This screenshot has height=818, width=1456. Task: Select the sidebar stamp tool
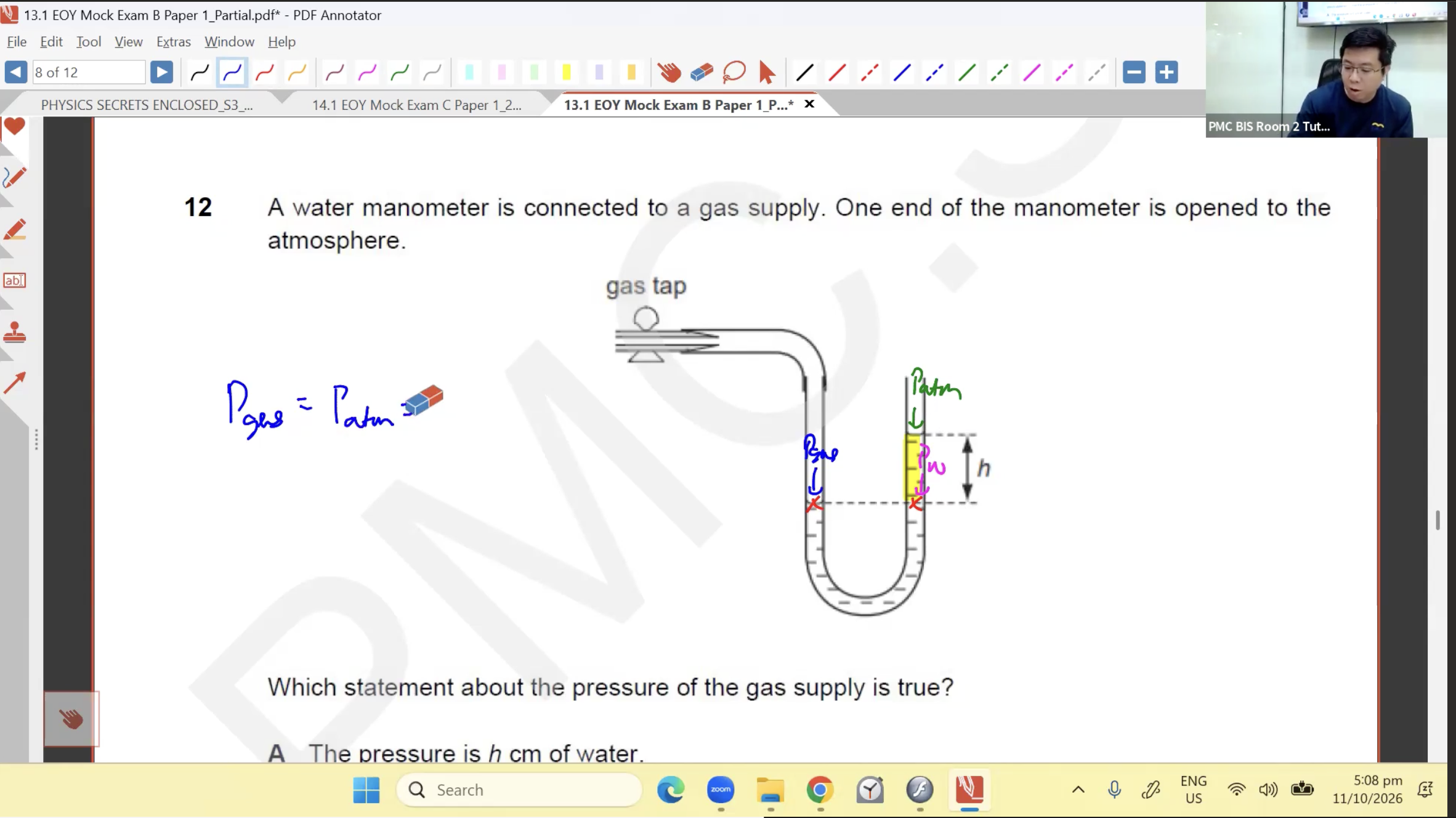(x=14, y=333)
